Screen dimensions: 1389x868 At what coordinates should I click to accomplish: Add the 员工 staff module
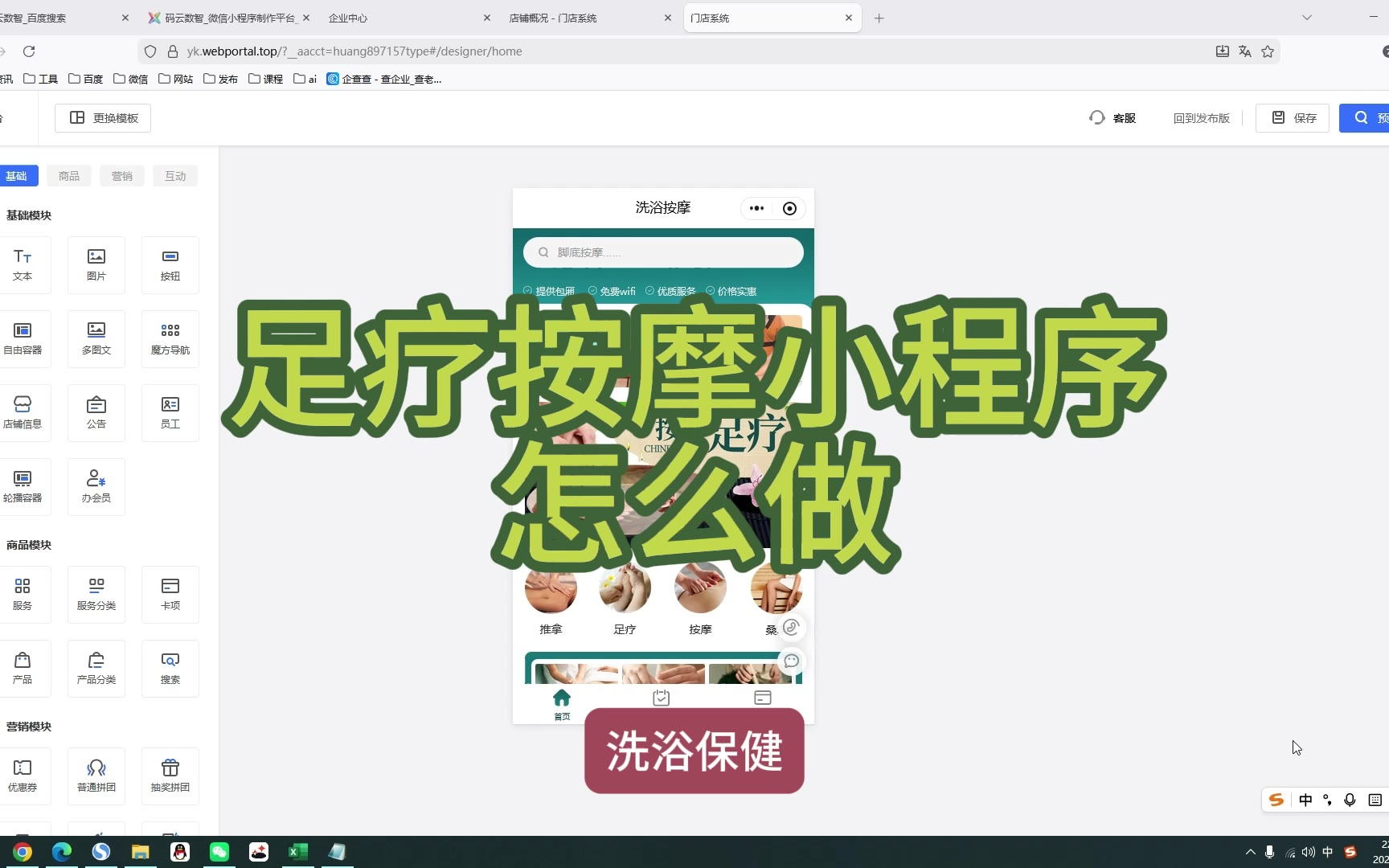[170, 413]
